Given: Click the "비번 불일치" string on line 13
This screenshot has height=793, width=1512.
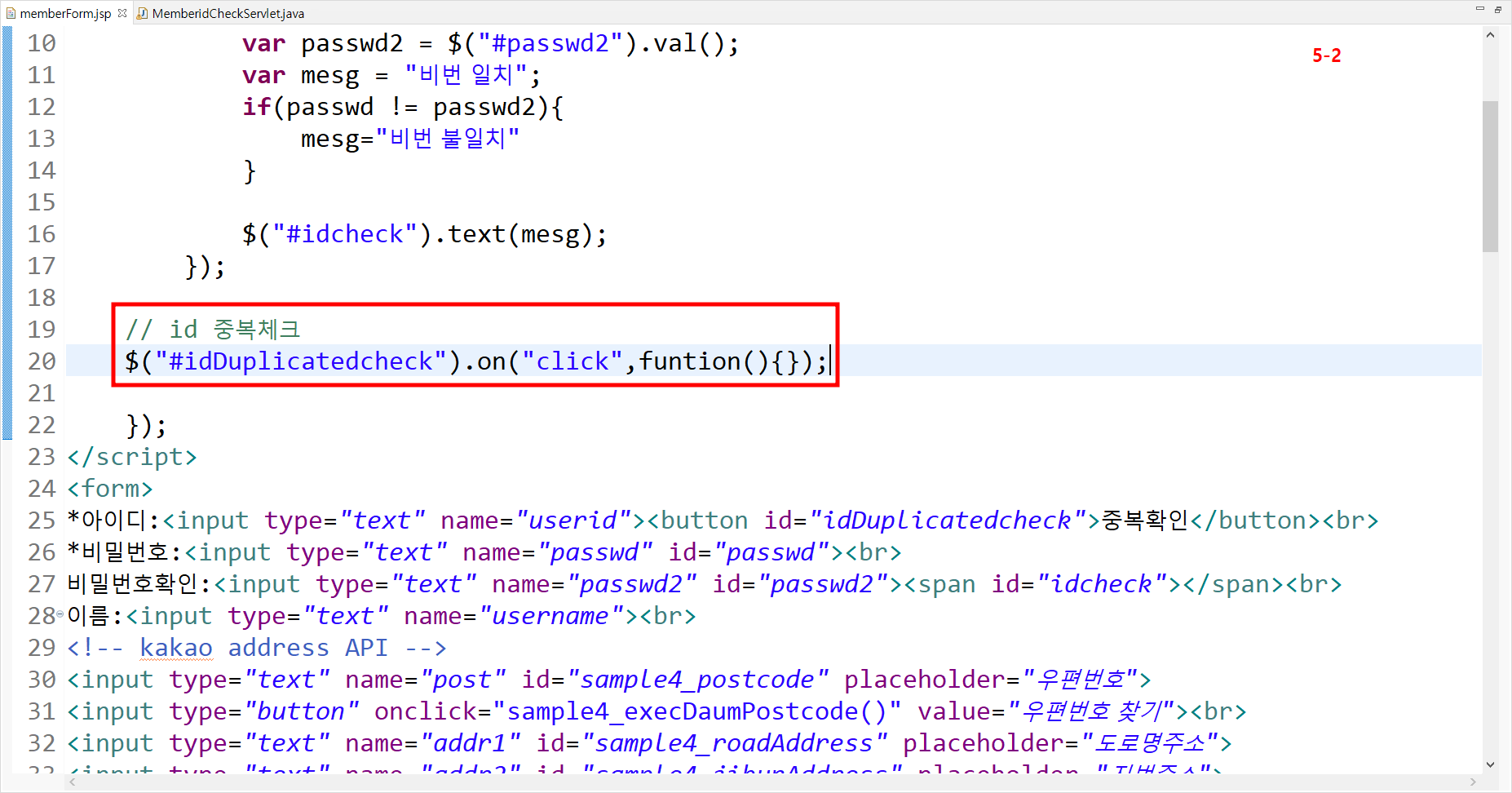Looking at the screenshot, I should [x=447, y=139].
